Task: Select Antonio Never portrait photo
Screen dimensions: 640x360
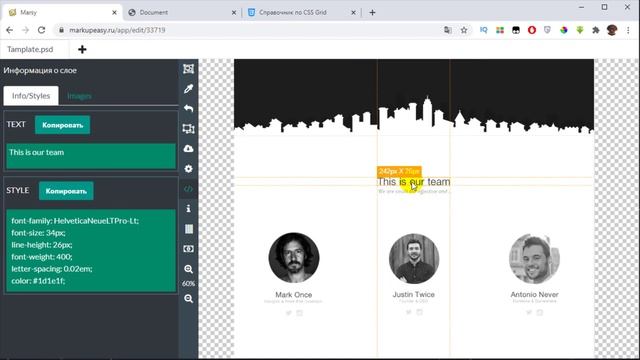Action: [534, 259]
